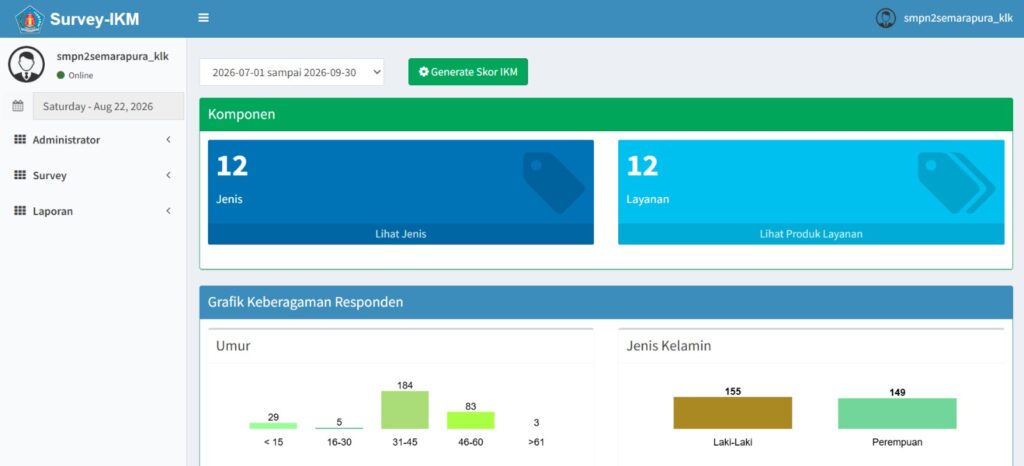Click the hamburger menu icon in header

point(204,18)
